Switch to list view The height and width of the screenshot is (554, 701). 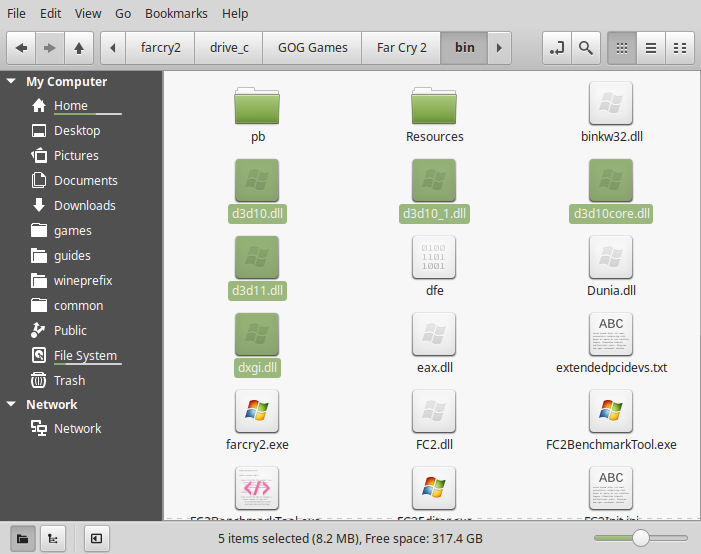[x=651, y=48]
